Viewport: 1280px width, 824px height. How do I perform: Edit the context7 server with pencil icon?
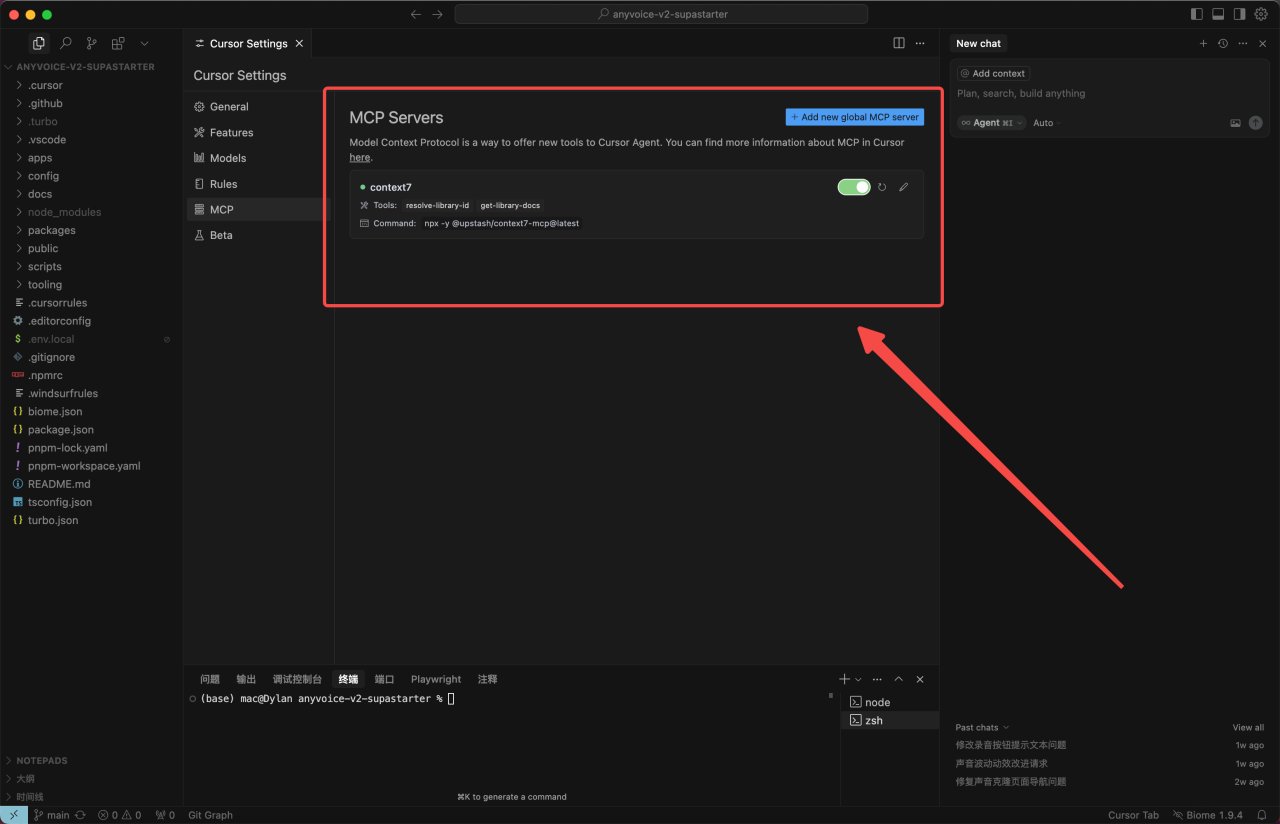(904, 187)
